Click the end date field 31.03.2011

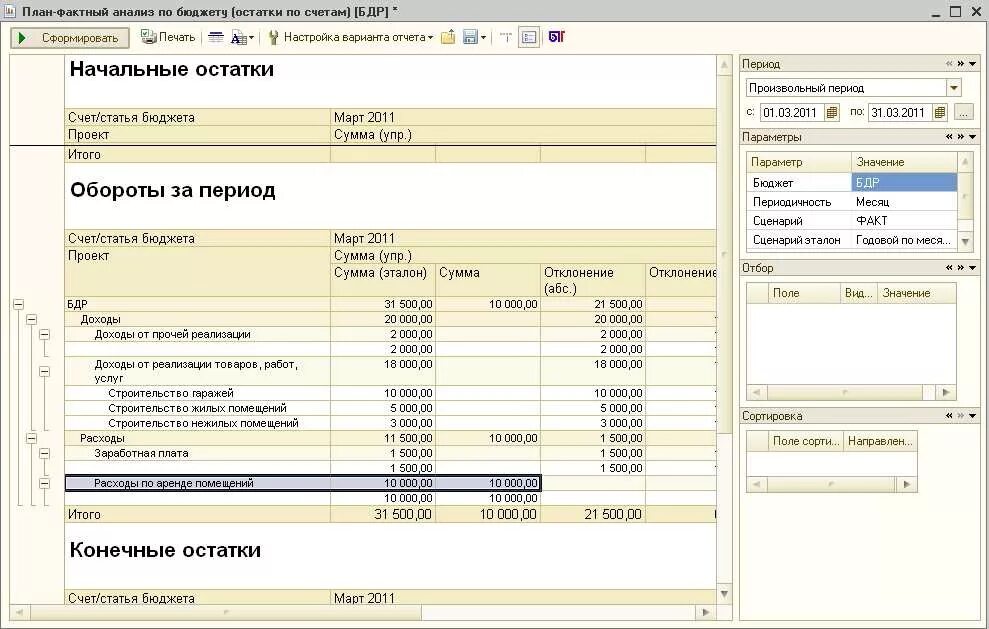click(900, 112)
